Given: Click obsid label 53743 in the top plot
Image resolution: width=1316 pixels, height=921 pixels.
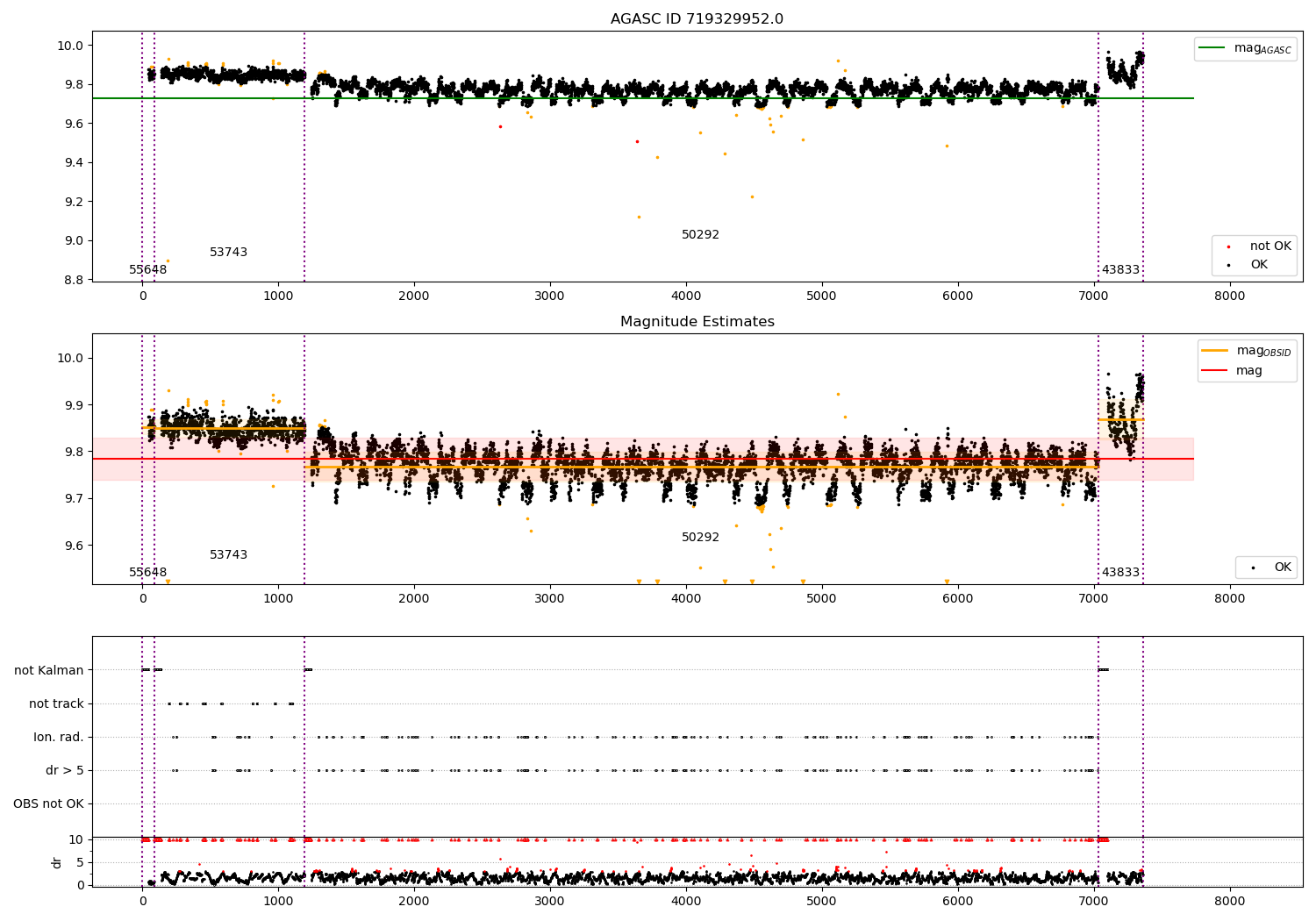Looking at the screenshot, I should click(x=228, y=253).
